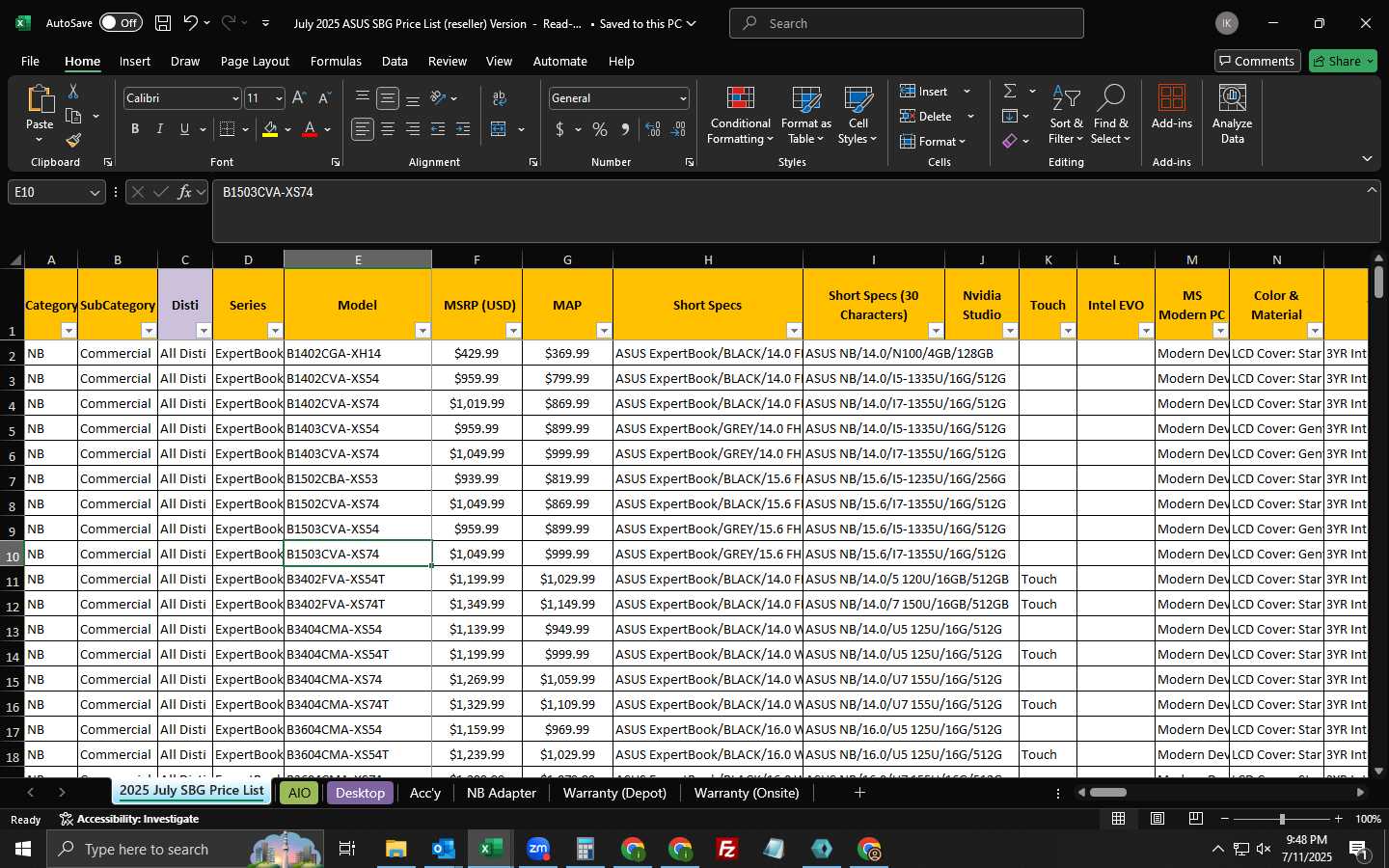Open the Name Box dropdown arrow

pos(95,193)
